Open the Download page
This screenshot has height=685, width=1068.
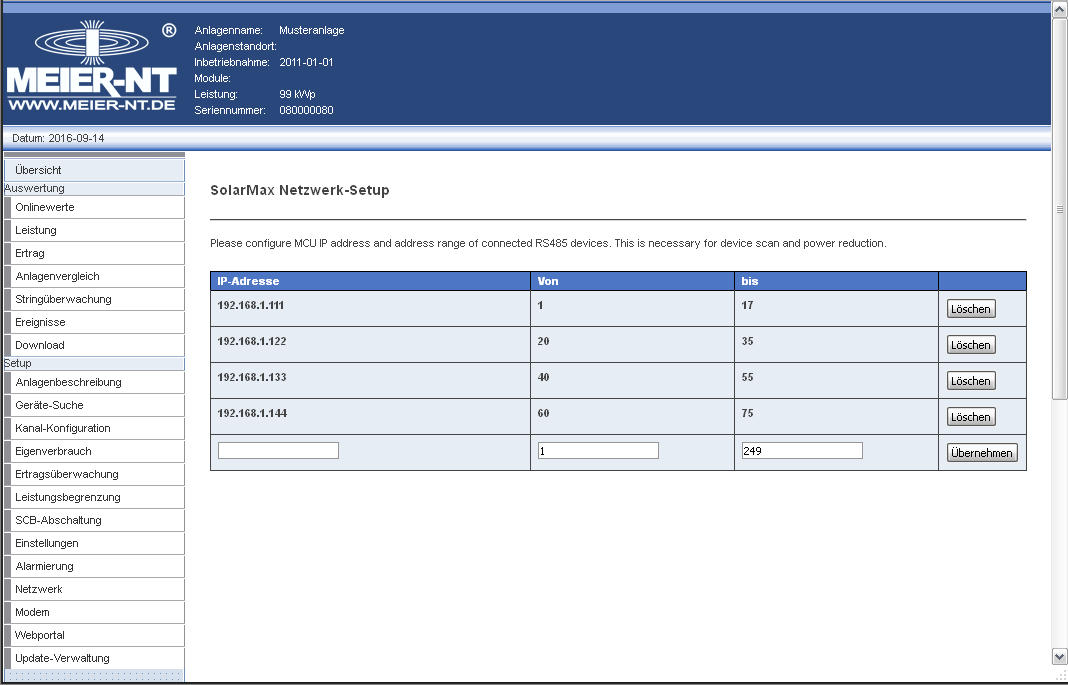(94, 345)
